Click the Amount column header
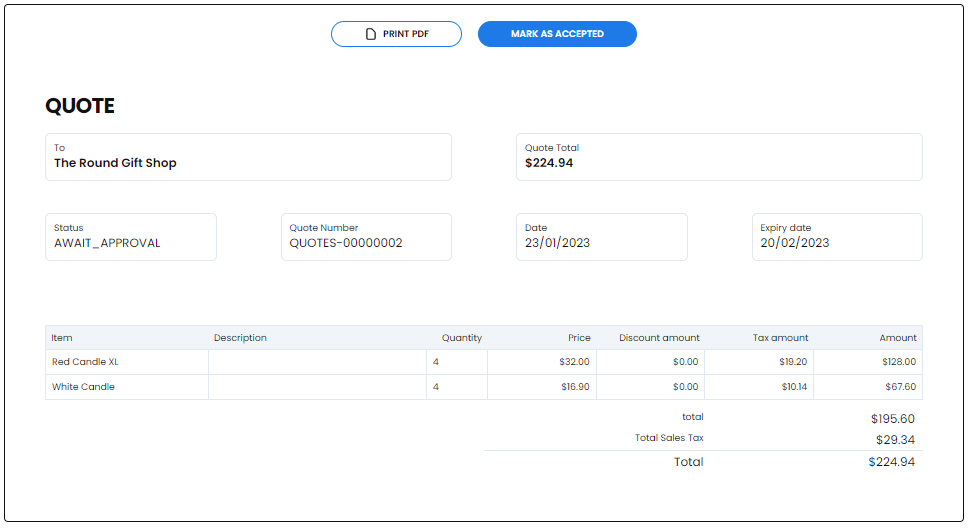The width and height of the screenshot is (968, 528). point(898,338)
